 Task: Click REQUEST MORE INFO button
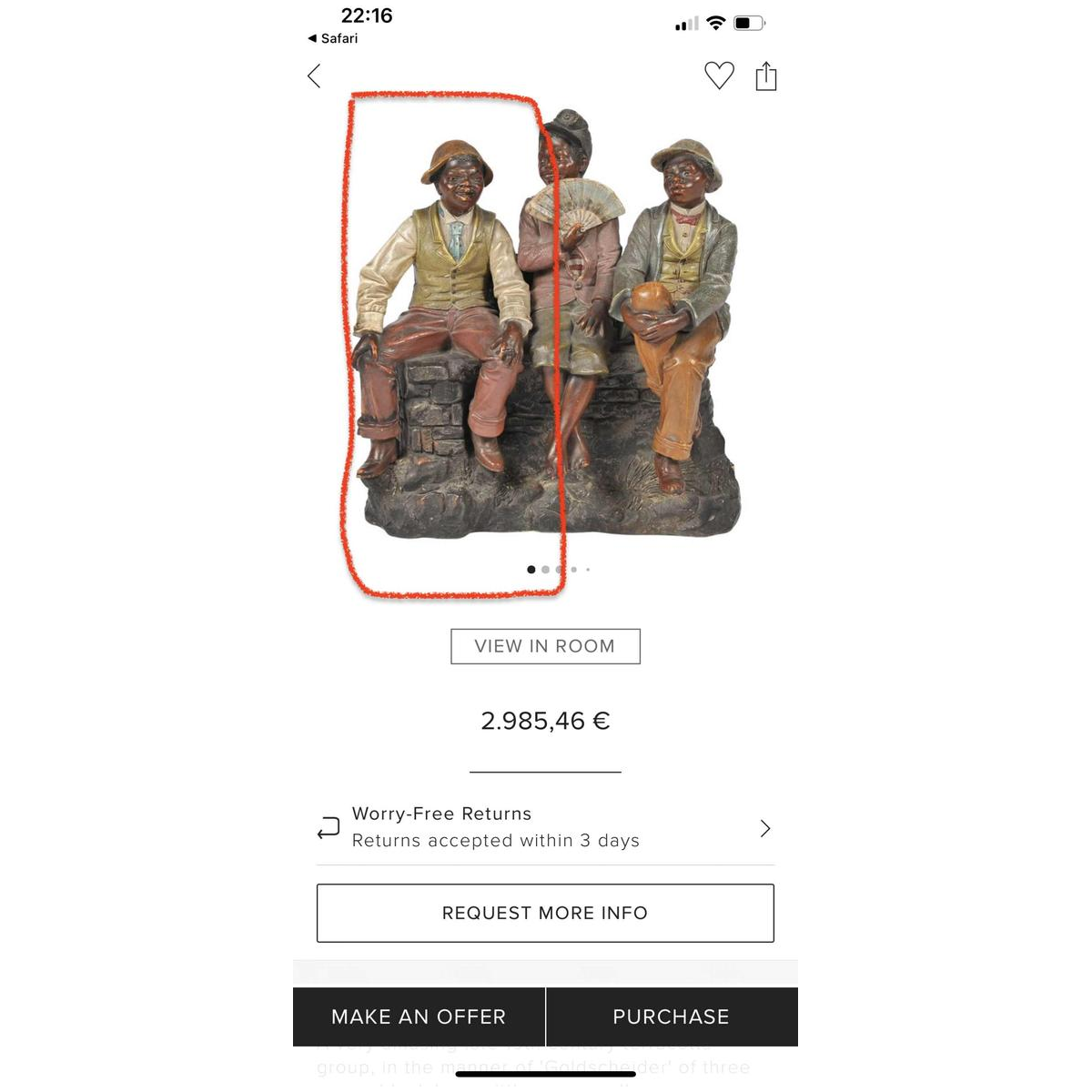point(545,913)
